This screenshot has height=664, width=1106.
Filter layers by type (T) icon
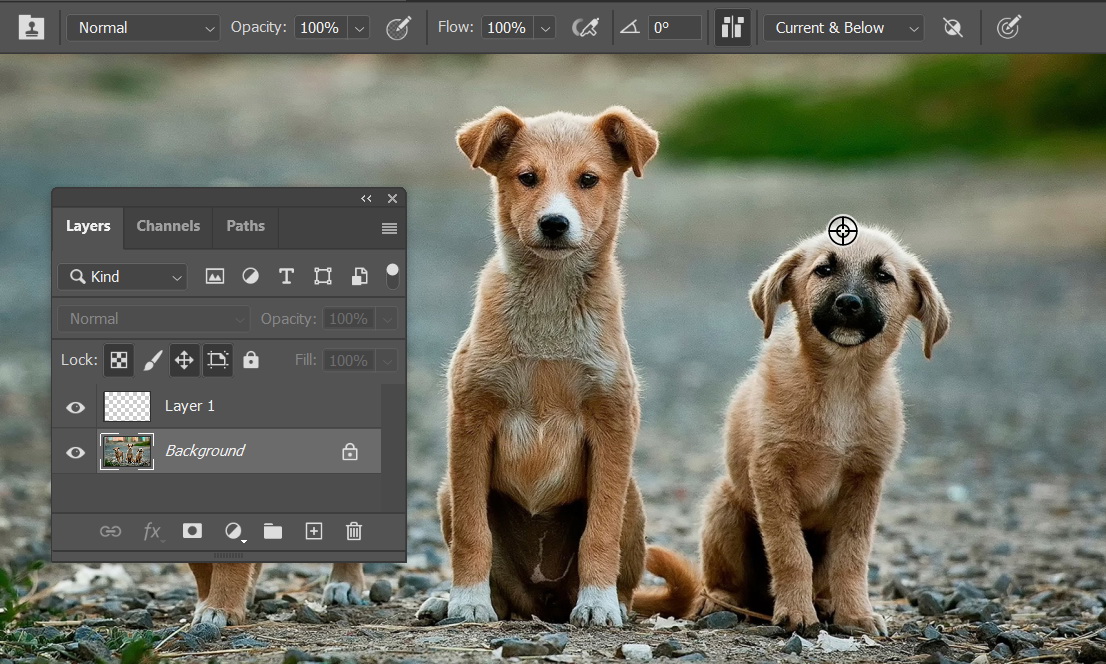286,277
